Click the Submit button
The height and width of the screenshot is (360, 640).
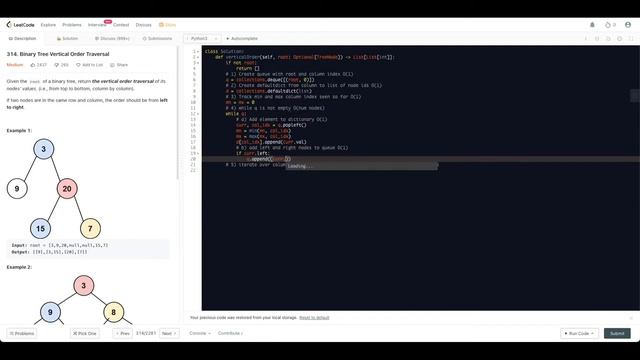617,333
